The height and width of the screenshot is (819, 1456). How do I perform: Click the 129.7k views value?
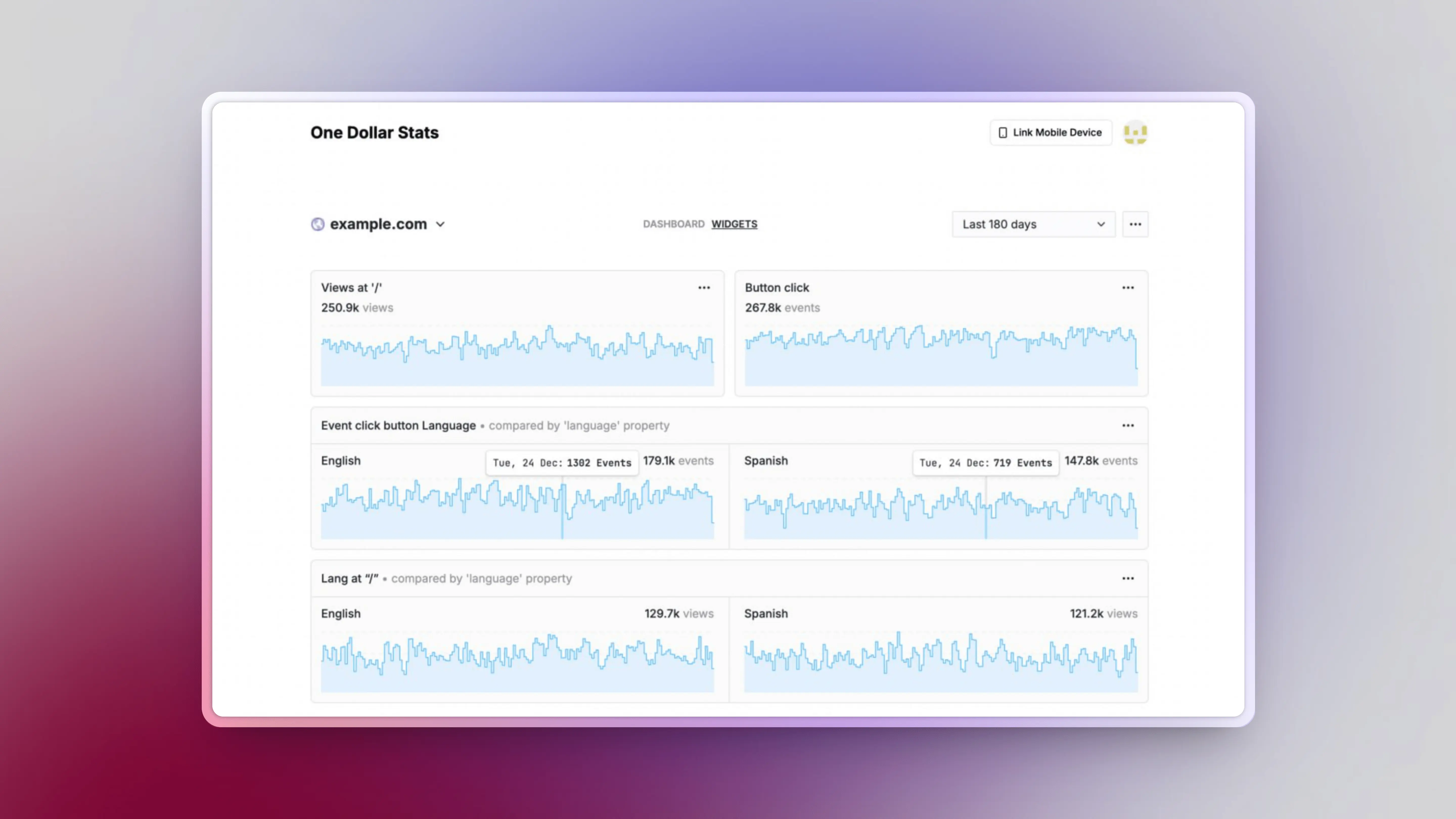point(679,613)
